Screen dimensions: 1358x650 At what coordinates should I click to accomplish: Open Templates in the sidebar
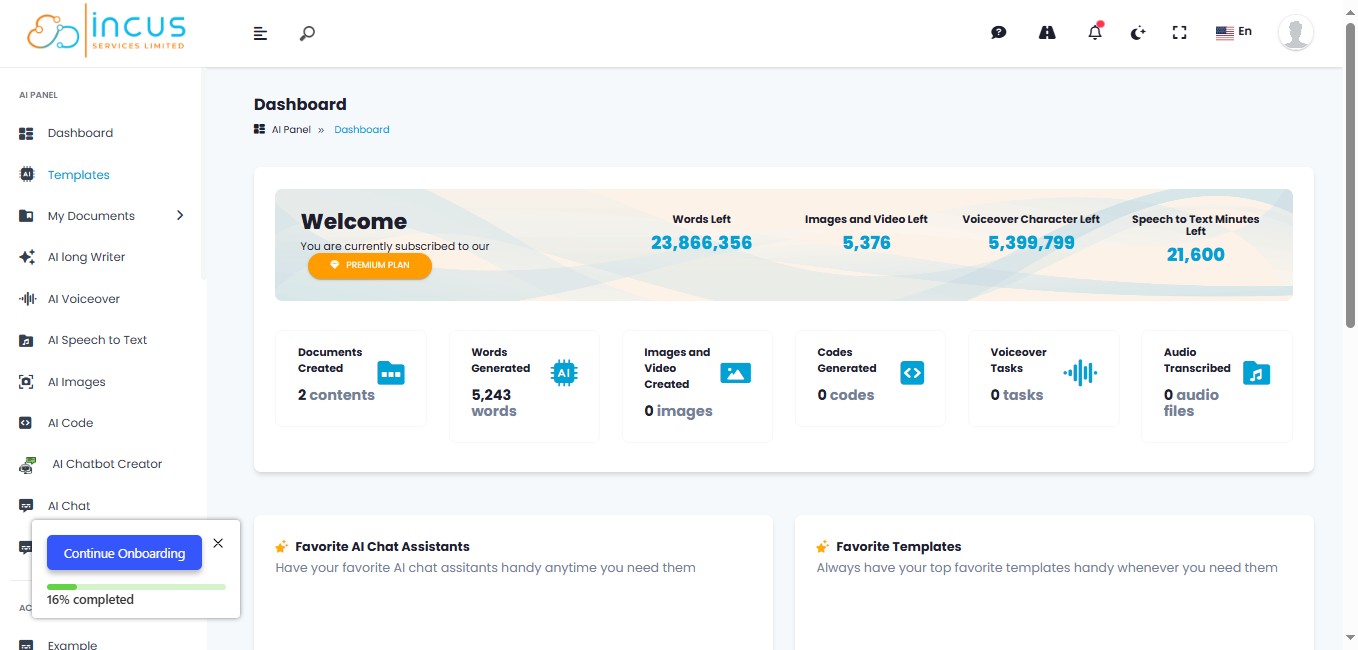[78, 175]
